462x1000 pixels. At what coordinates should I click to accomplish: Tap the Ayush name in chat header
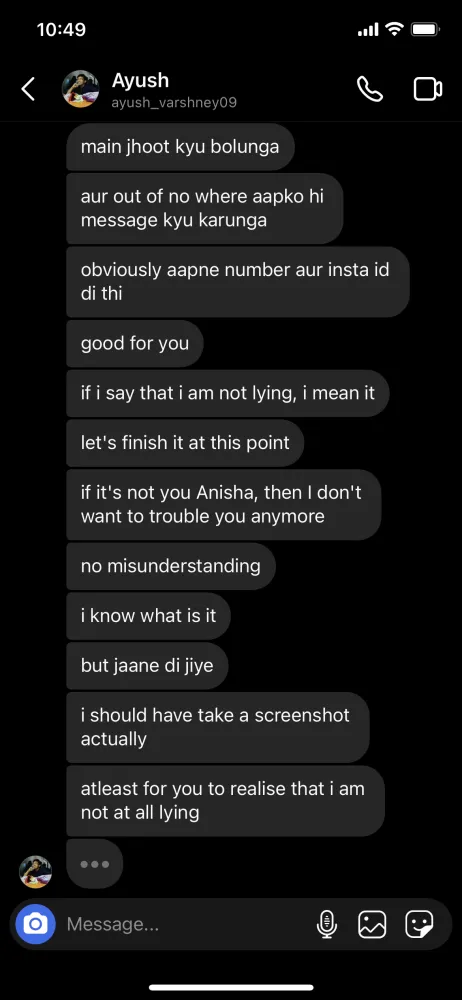pos(140,80)
